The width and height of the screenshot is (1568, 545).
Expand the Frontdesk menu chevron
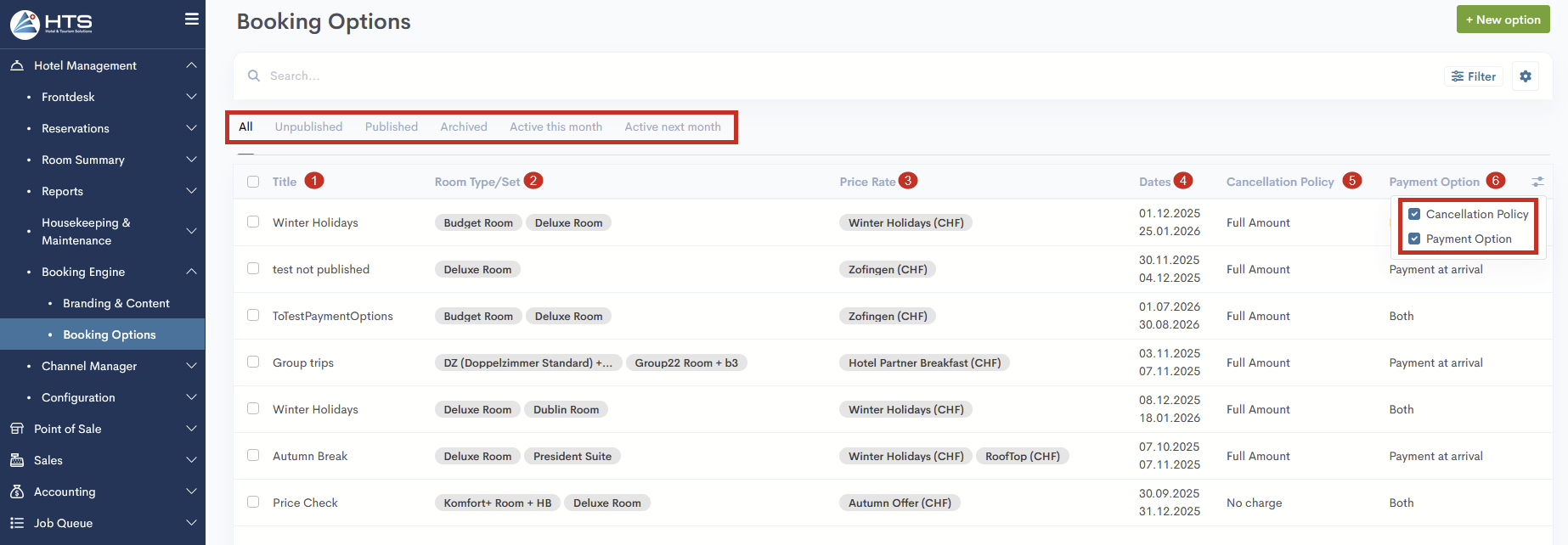pyautogui.click(x=191, y=97)
